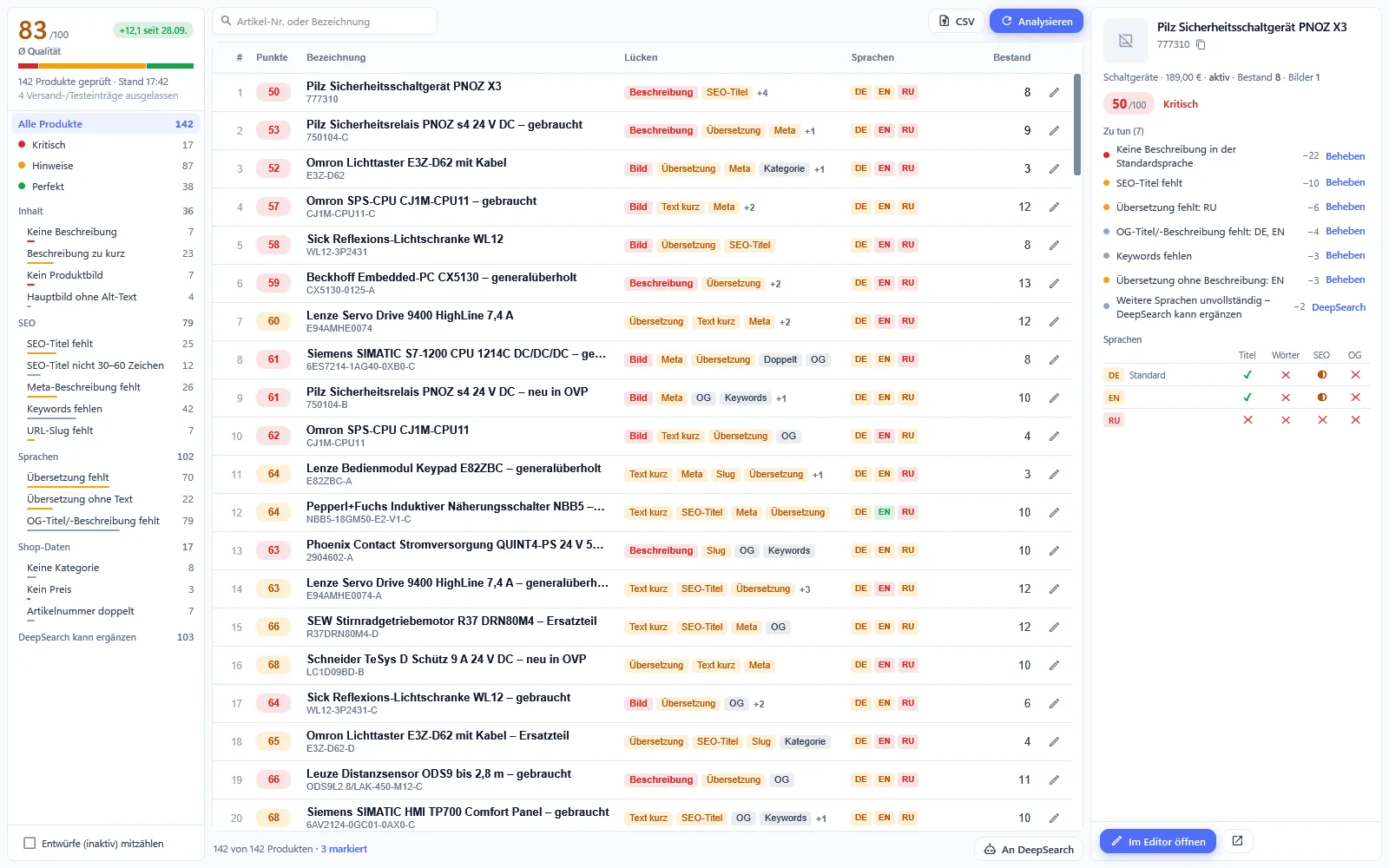Open 3 markiert link in footer

coord(344,849)
